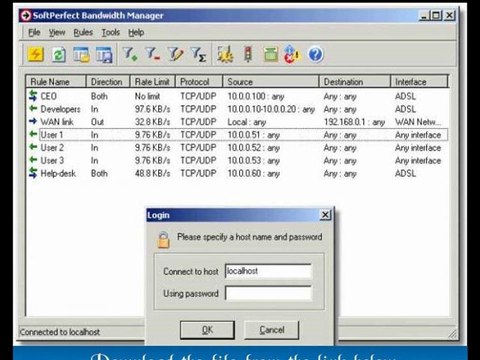Screen dimensions: 480x360
Task: Click the yellow lightning connect icon
Action: click(35, 54)
